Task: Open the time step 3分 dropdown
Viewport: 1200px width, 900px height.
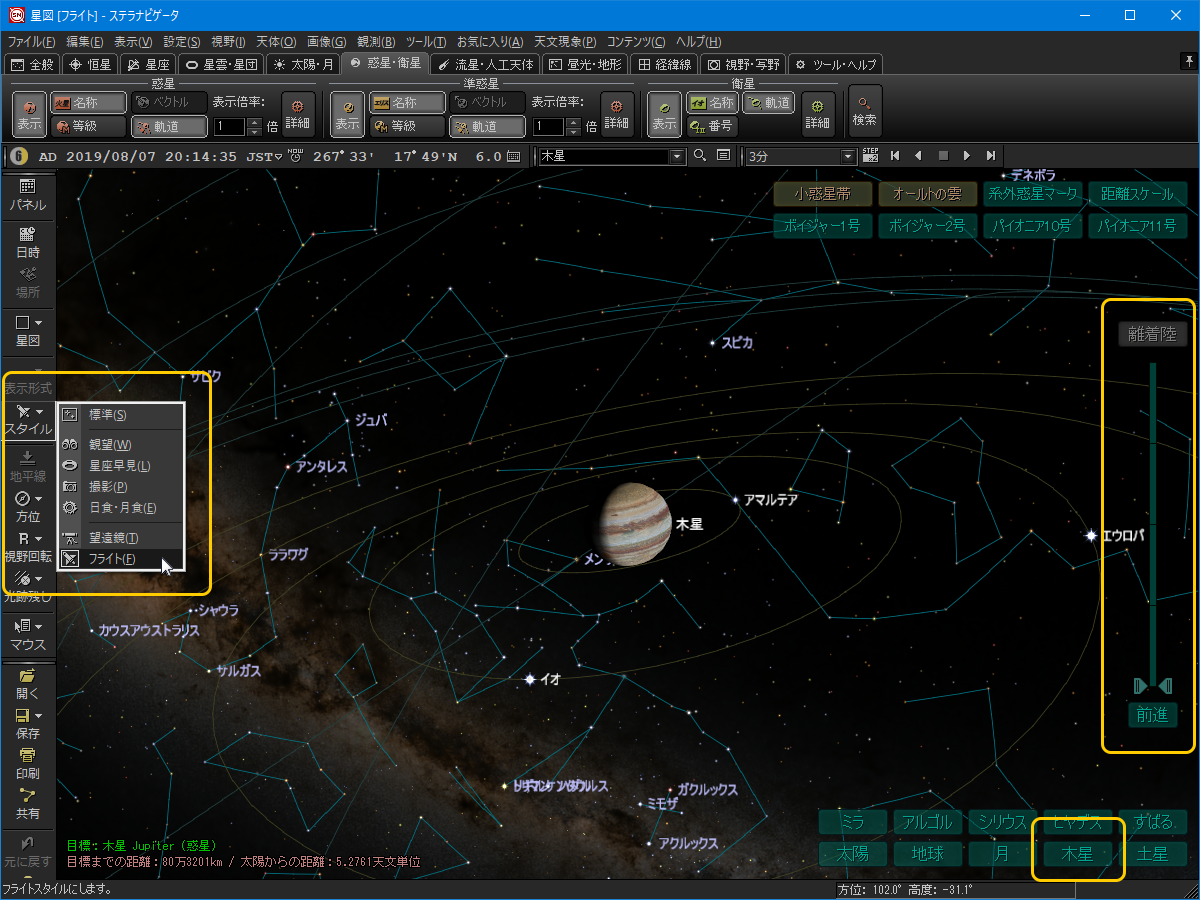Action: (849, 156)
